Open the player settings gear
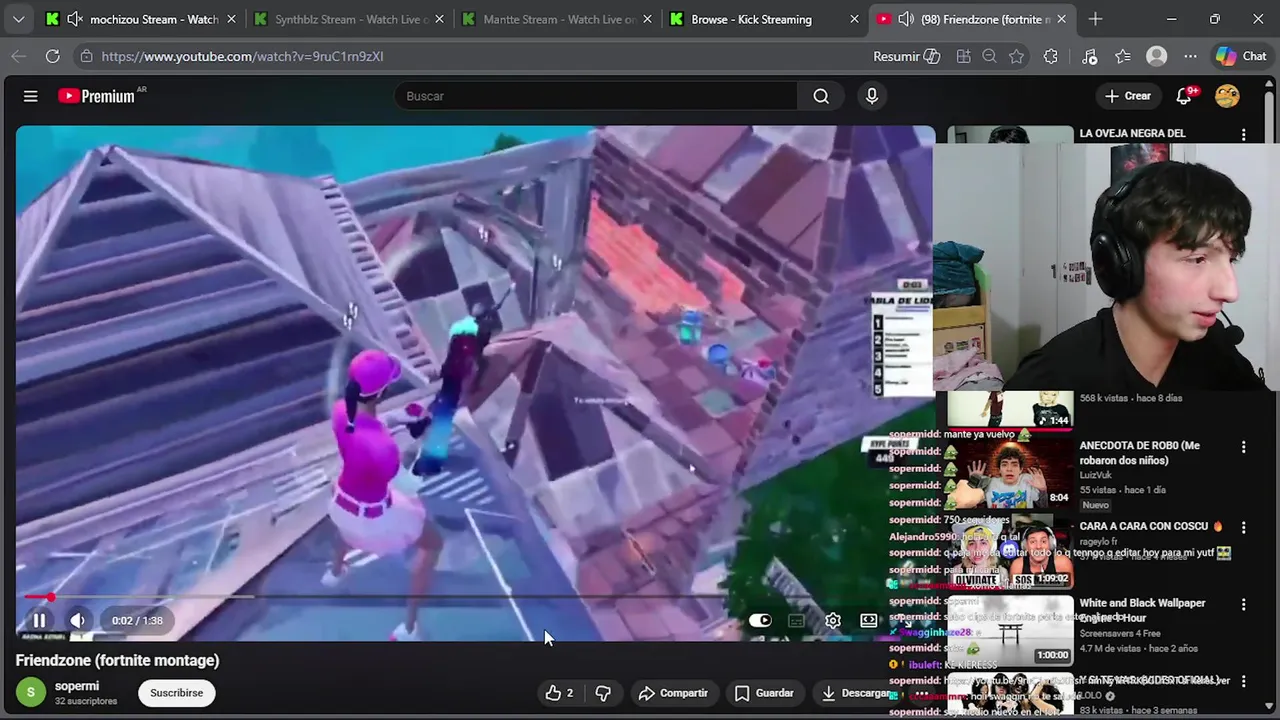This screenshot has height=720, width=1280. point(833,621)
